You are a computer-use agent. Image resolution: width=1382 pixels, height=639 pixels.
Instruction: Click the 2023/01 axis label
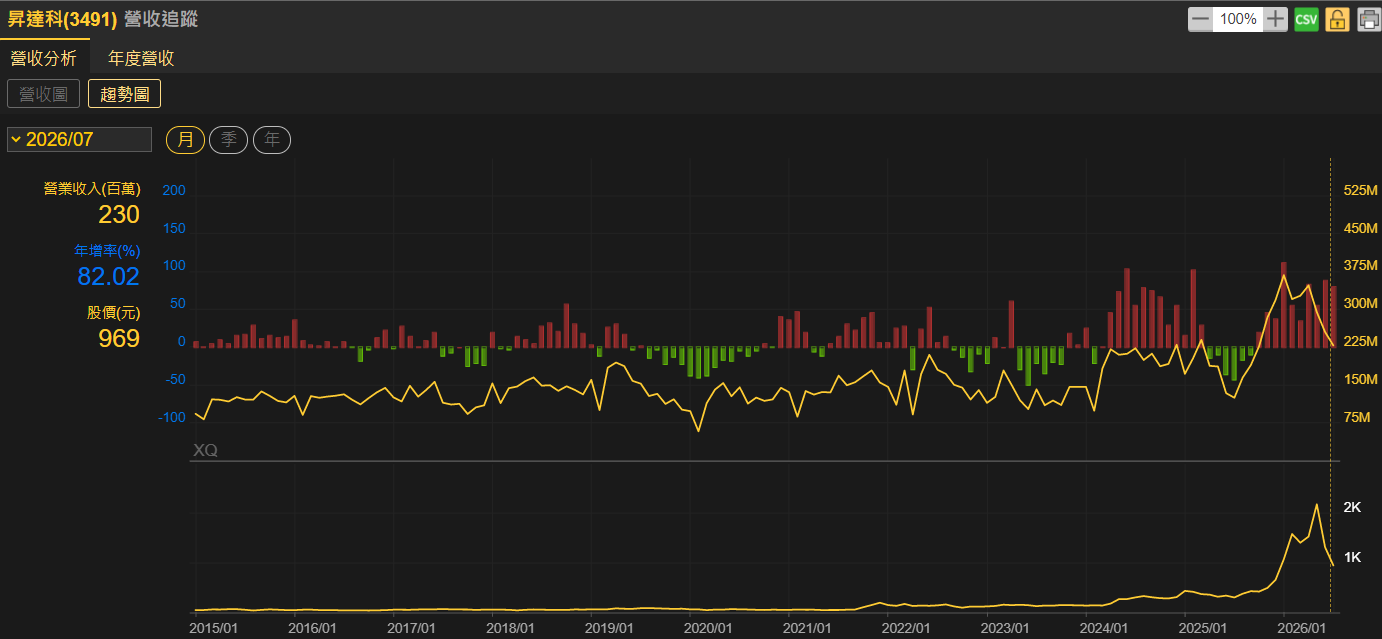(1005, 627)
